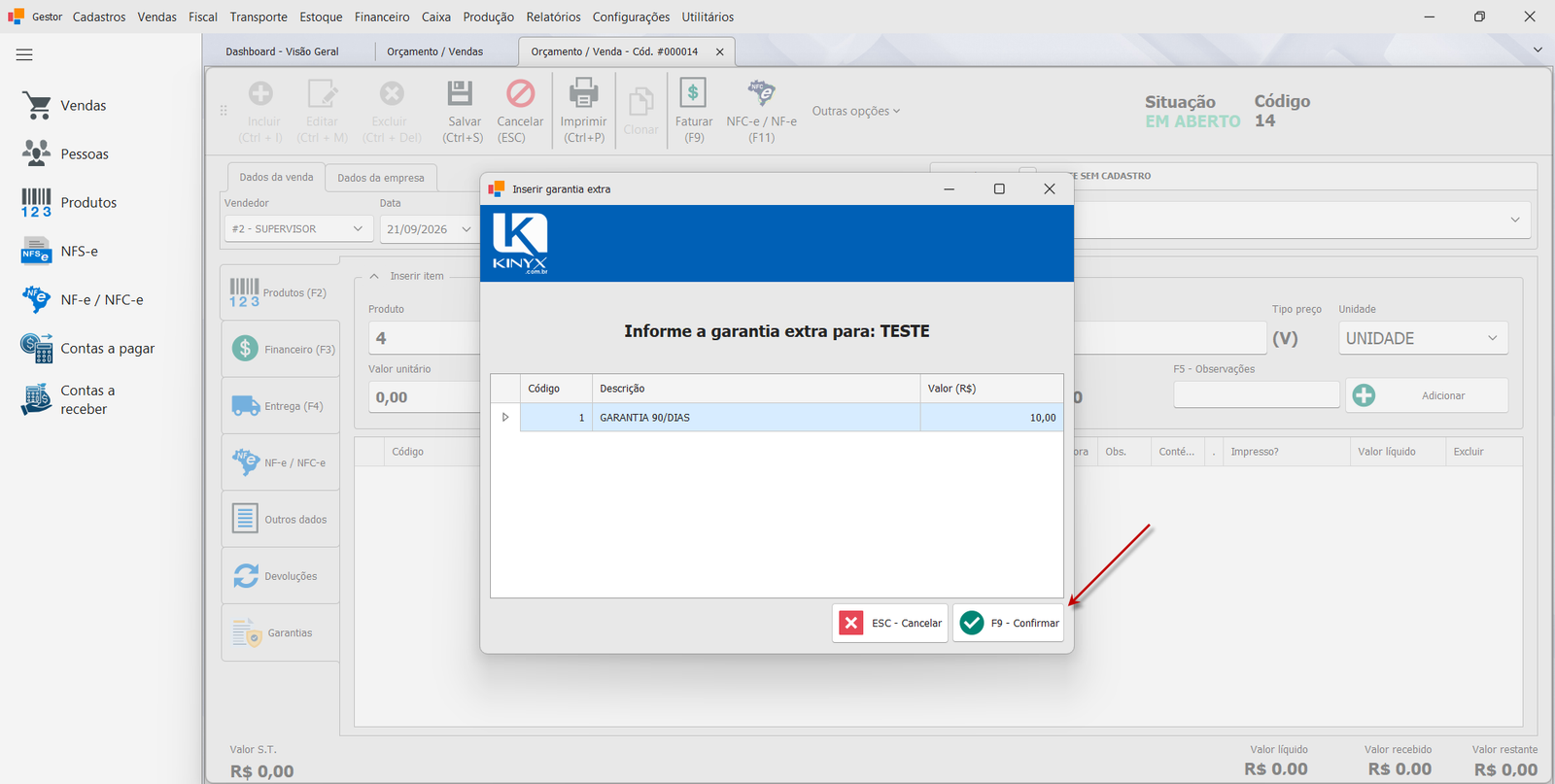1555x784 pixels.
Task: Switch to the Orçamento / Vendas tab
Action: (434, 51)
